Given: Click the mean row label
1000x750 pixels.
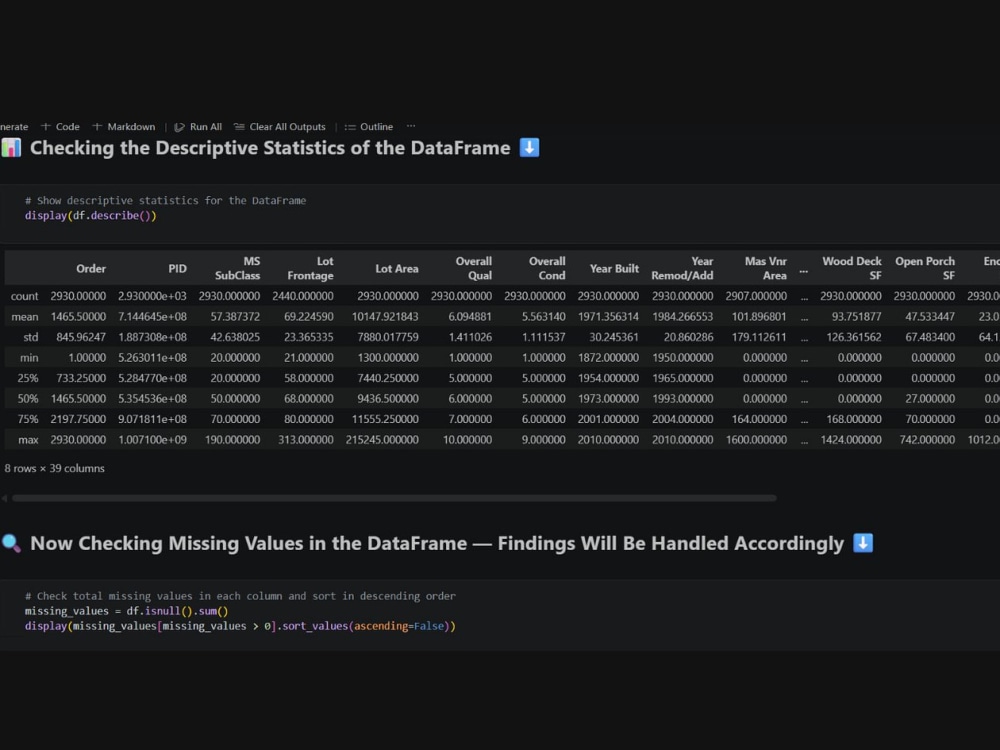Looking at the screenshot, I should tap(25, 316).
